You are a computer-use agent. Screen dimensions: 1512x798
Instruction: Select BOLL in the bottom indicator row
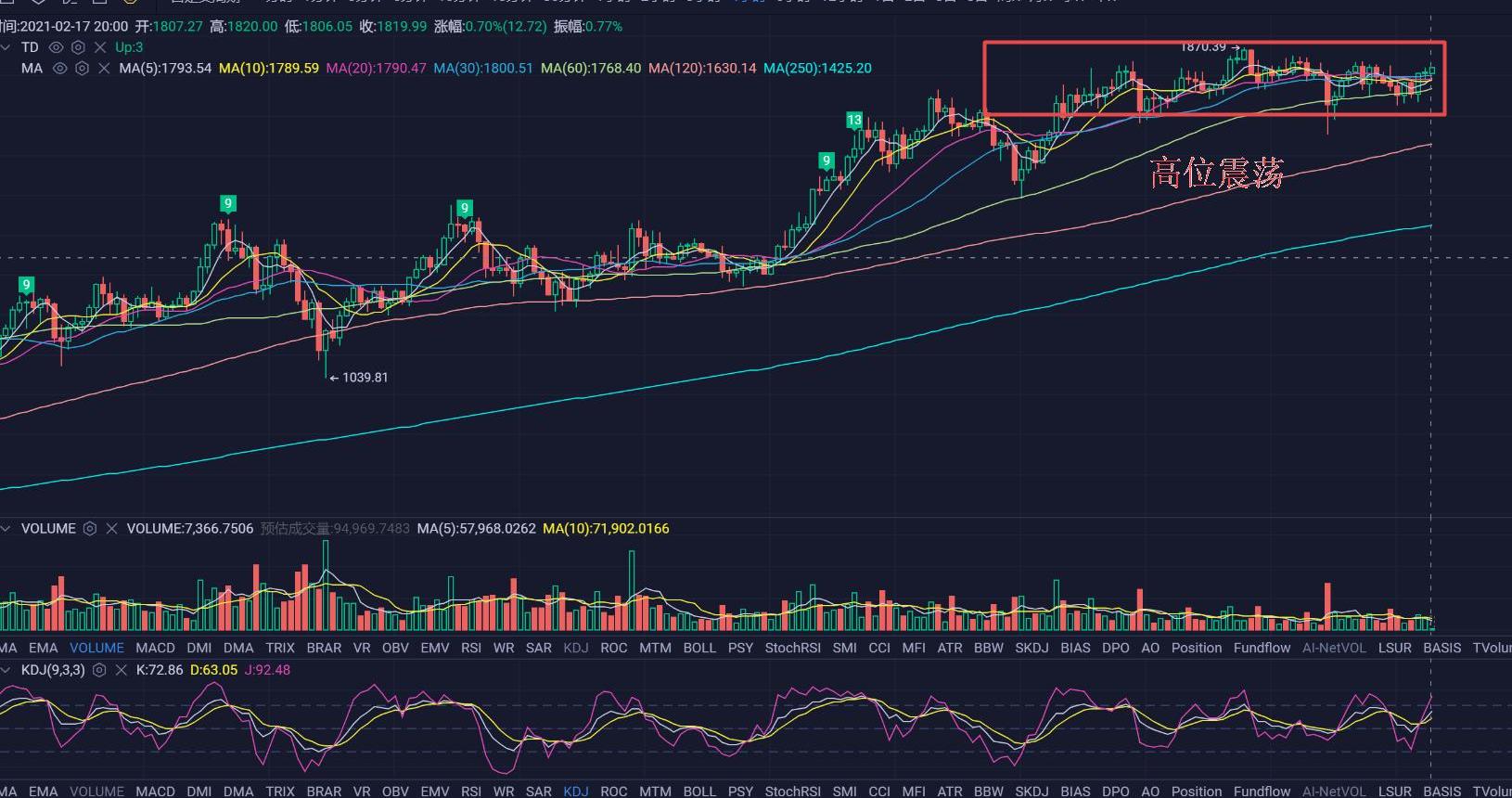698,792
